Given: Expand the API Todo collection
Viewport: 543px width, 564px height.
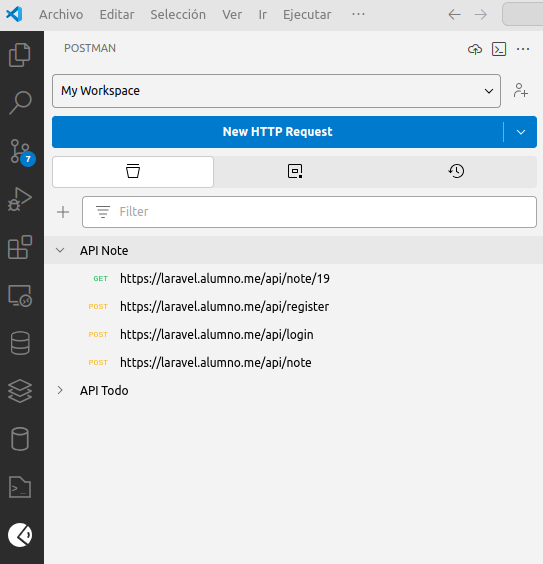Looking at the screenshot, I should 60,390.
